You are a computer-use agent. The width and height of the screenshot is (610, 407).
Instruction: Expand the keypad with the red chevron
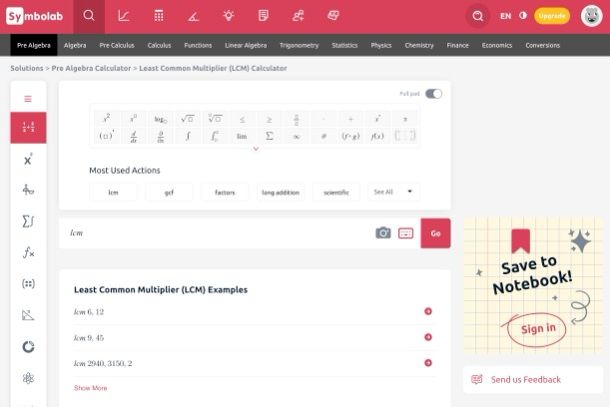click(x=256, y=149)
